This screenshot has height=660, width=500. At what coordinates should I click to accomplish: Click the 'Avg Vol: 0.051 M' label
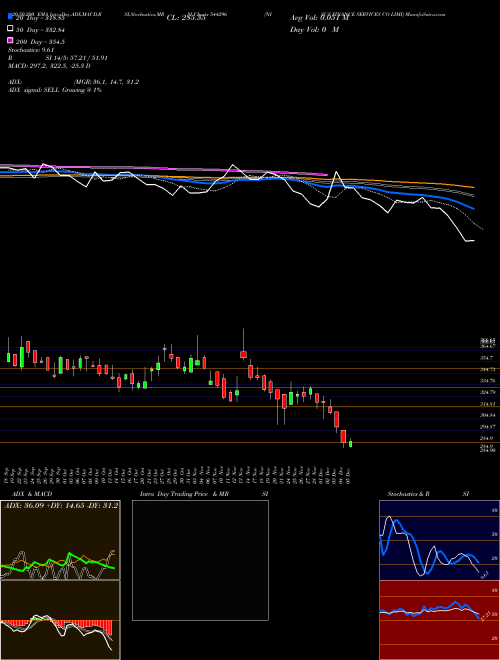(x=319, y=18)
